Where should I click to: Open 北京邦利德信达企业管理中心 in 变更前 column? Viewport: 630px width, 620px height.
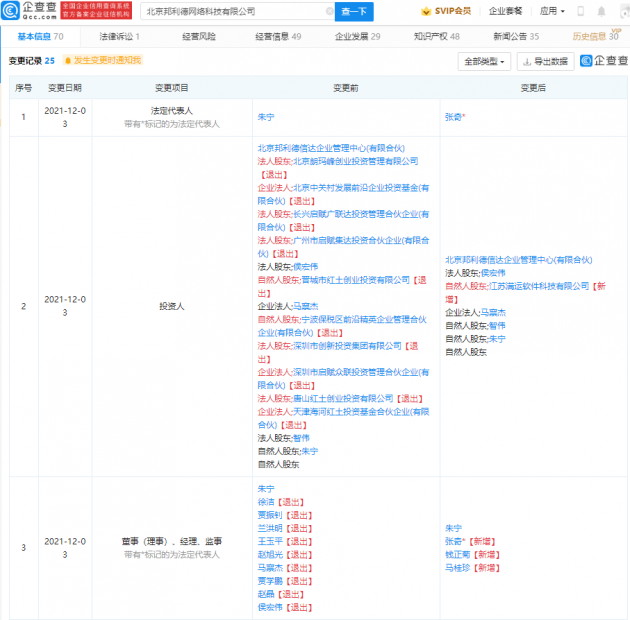click(331, 148)
